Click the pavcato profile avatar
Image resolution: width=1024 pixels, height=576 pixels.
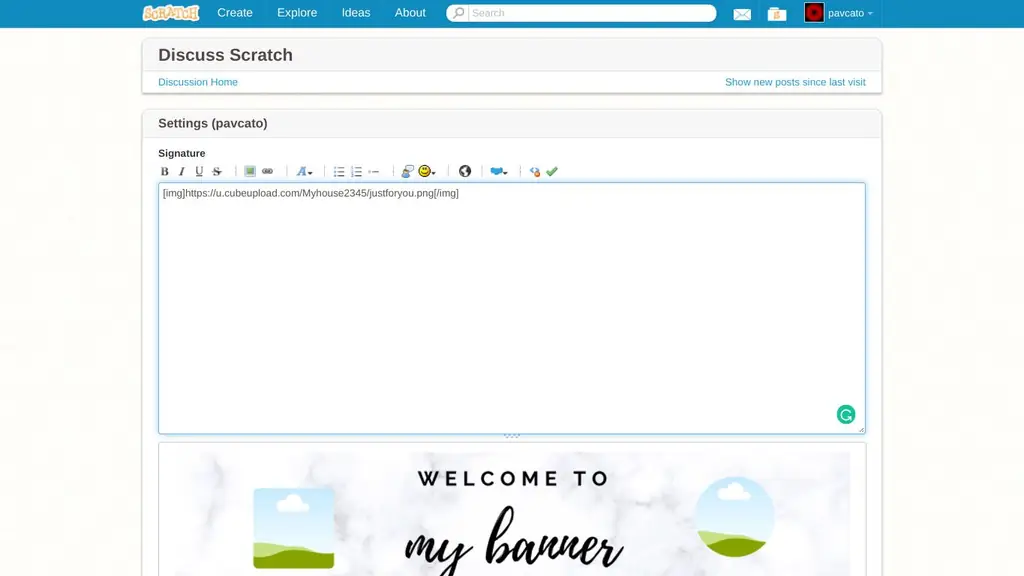[x=814, y=13]
